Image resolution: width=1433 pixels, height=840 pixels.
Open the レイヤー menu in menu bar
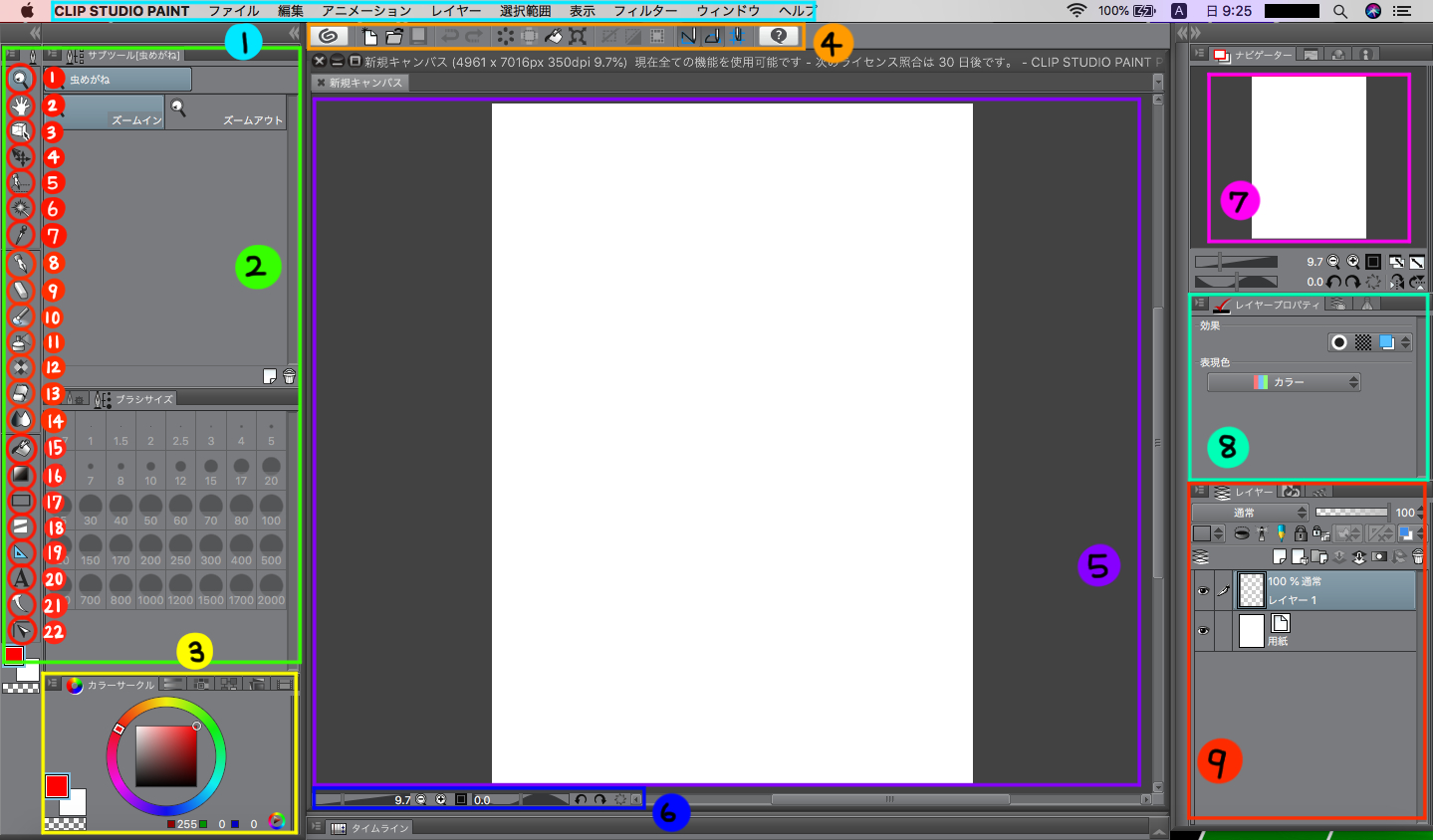tap(456, 11)
